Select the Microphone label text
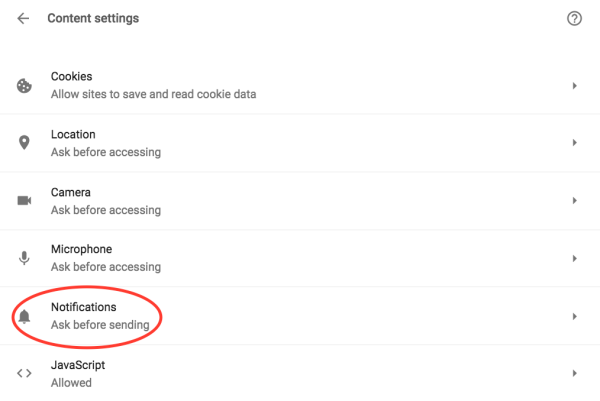600x401 pixels. click(x=81, y=249)
